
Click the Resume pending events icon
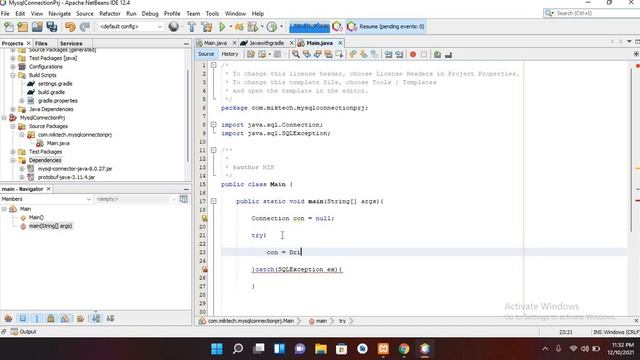351,27
